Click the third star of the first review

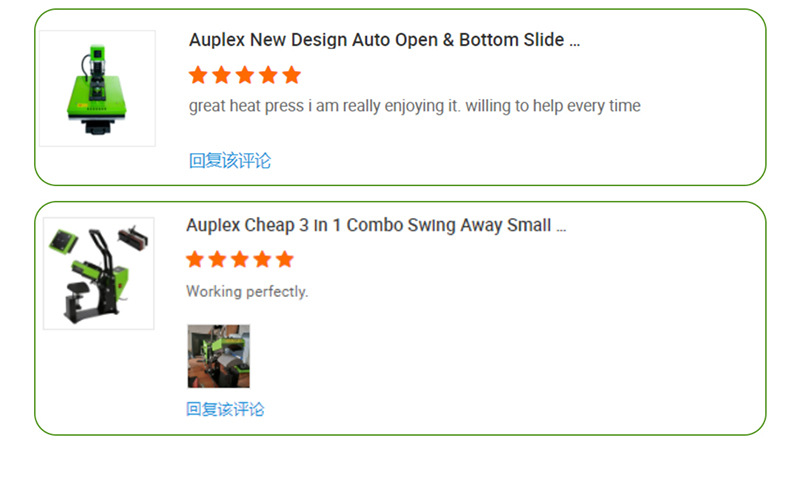(245, 75)
